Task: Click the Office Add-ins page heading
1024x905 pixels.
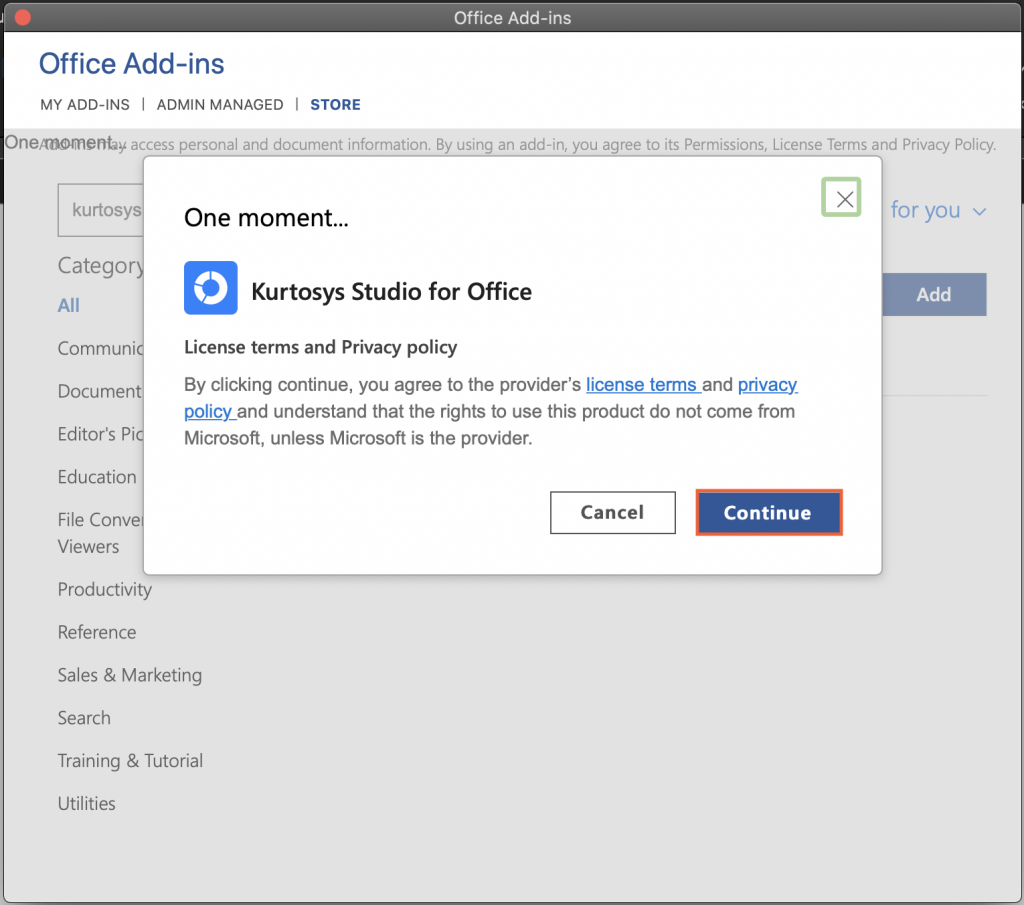Action: point(131,64)
